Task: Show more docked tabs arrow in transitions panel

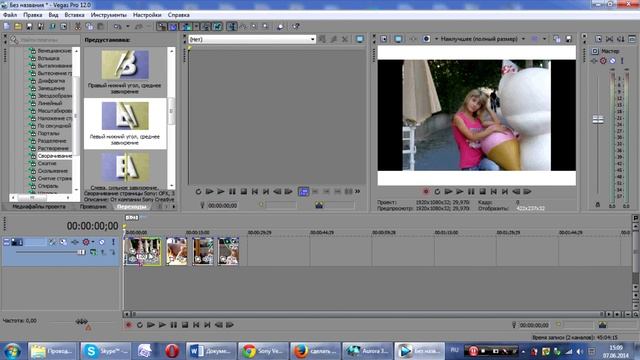Action: click(174, 207)
